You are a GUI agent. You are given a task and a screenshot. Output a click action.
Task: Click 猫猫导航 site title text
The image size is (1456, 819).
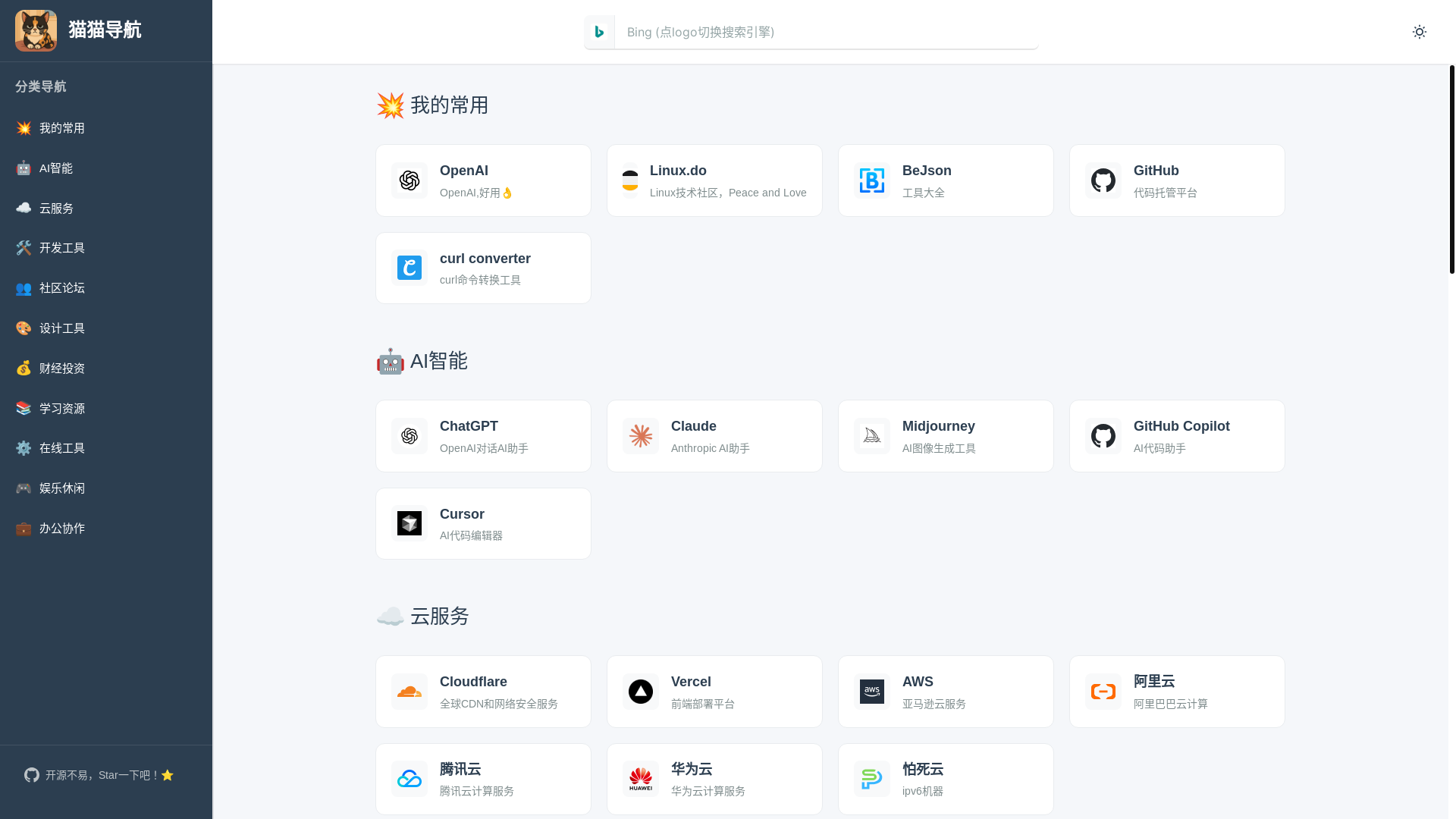[105, 30]
